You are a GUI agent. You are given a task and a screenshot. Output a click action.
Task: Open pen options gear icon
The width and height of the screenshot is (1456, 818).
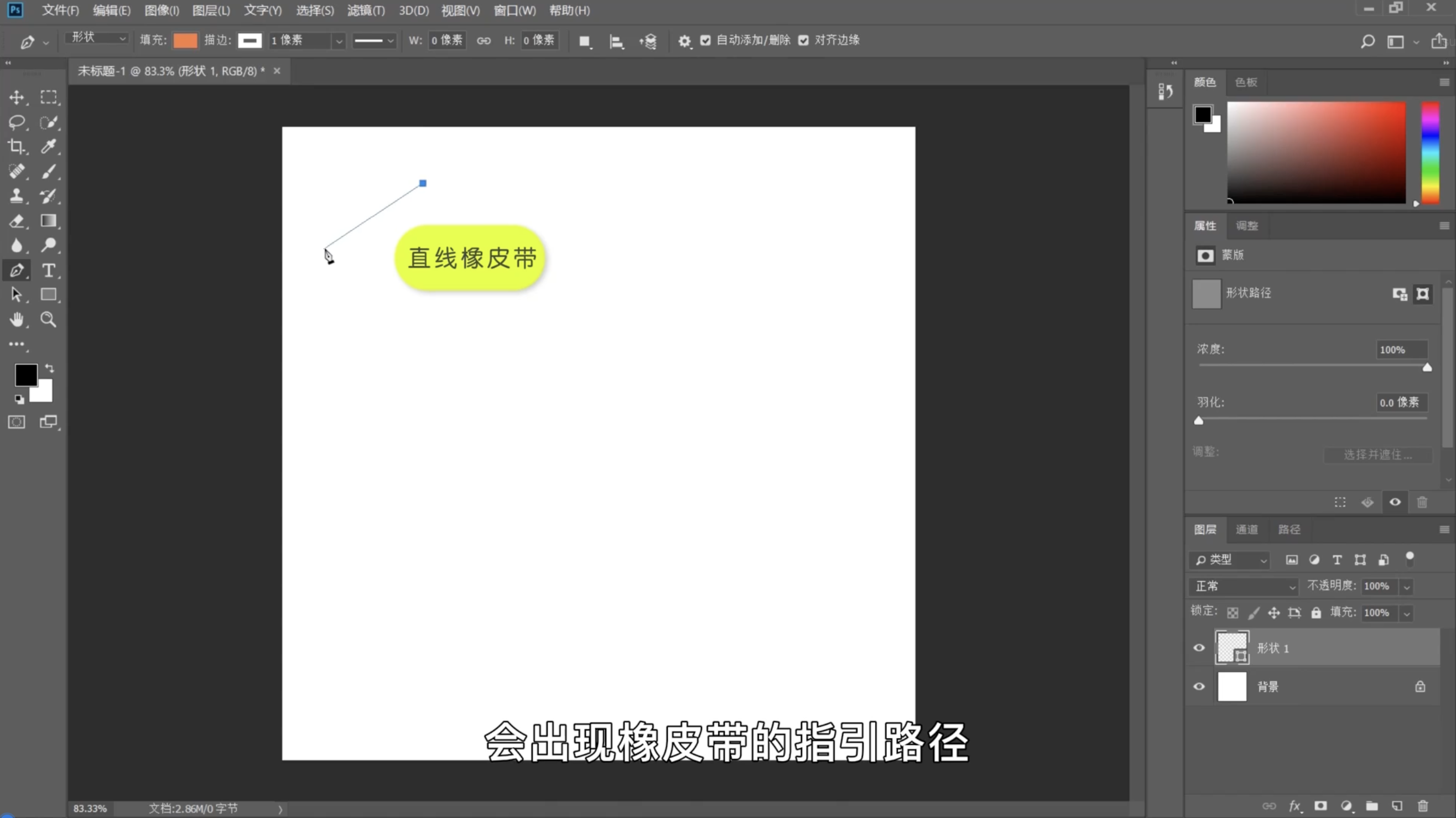(x=684, y=41)
